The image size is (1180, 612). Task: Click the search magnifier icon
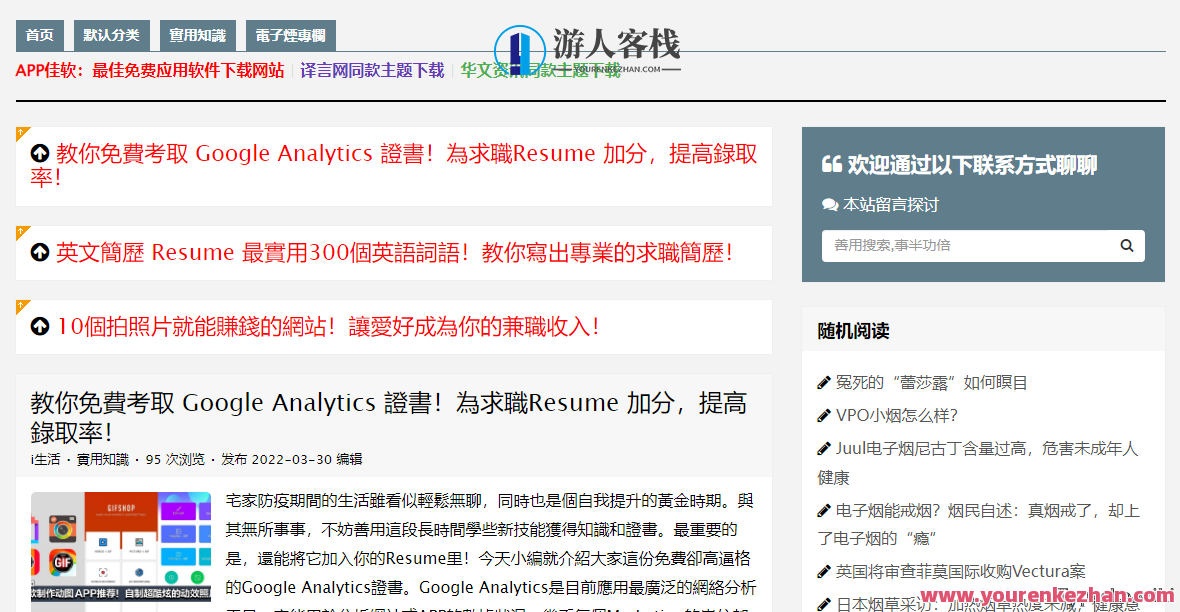tap(1127, 245)
